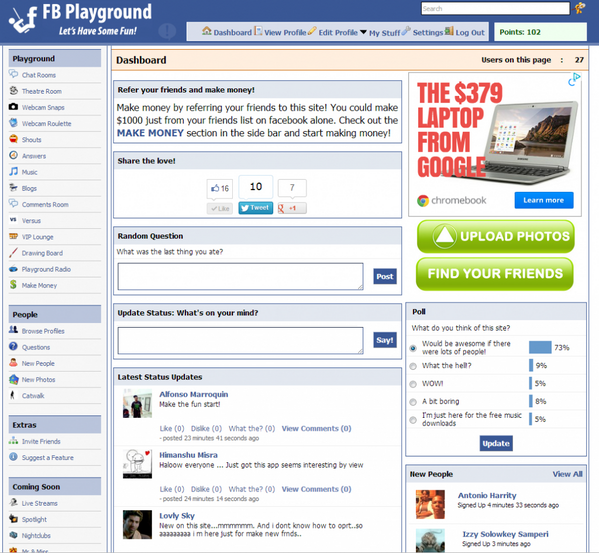Click the Tweet button
Image resolution: width=599 pixels, height=553 pixels.
coord(256,208)
